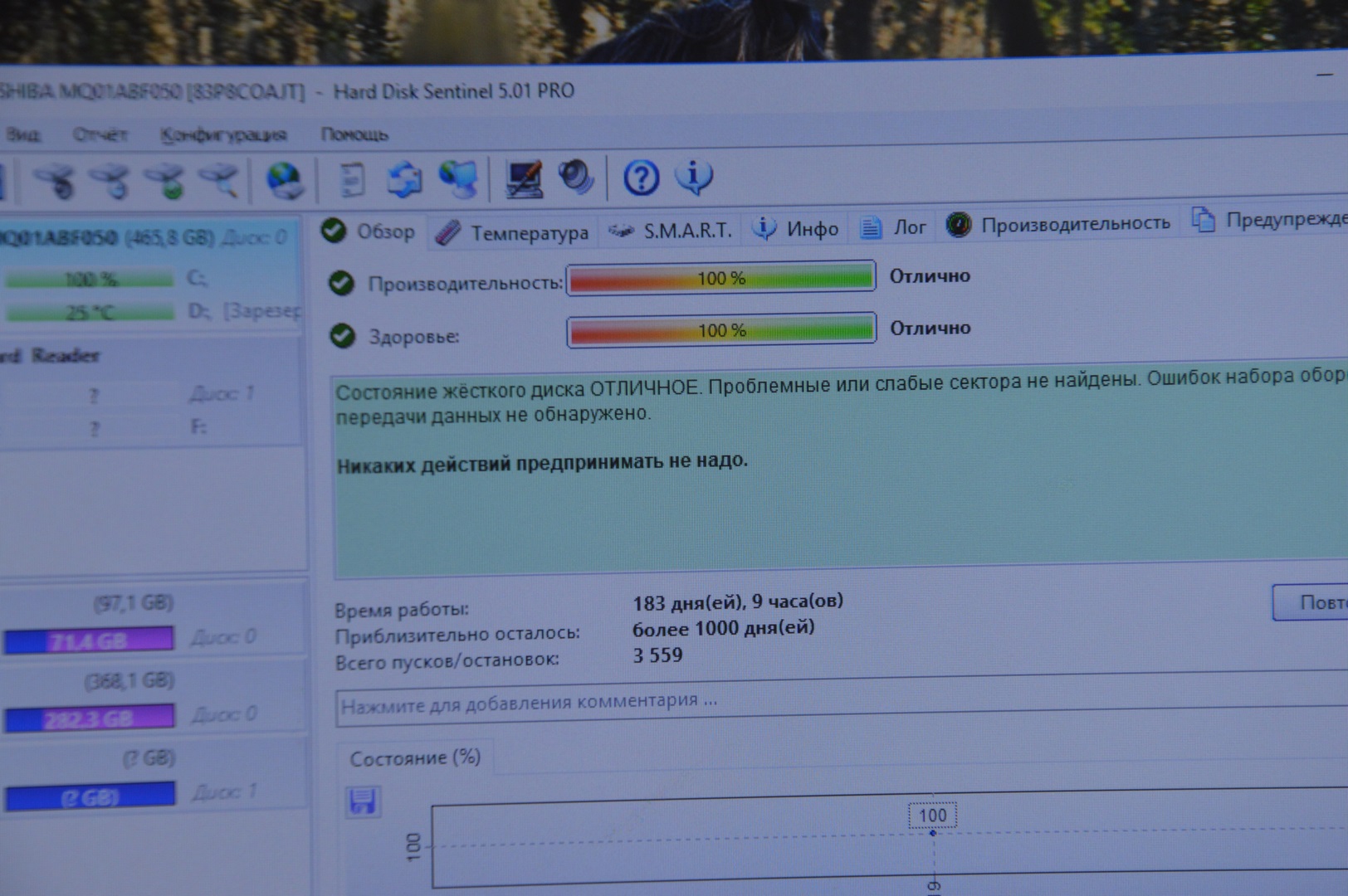Viewport: 1348px width, 896px height.
Task: Open the Инфо tab
Action: tap(797, 228)
